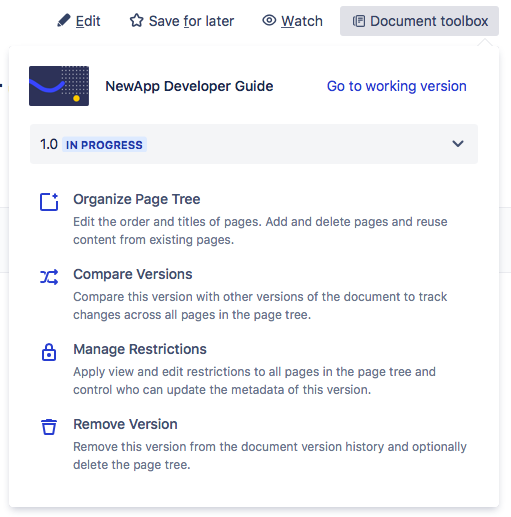Click the pencil Edit icon
The width and height of the screenshot is (511, 517).
[64, 21]
